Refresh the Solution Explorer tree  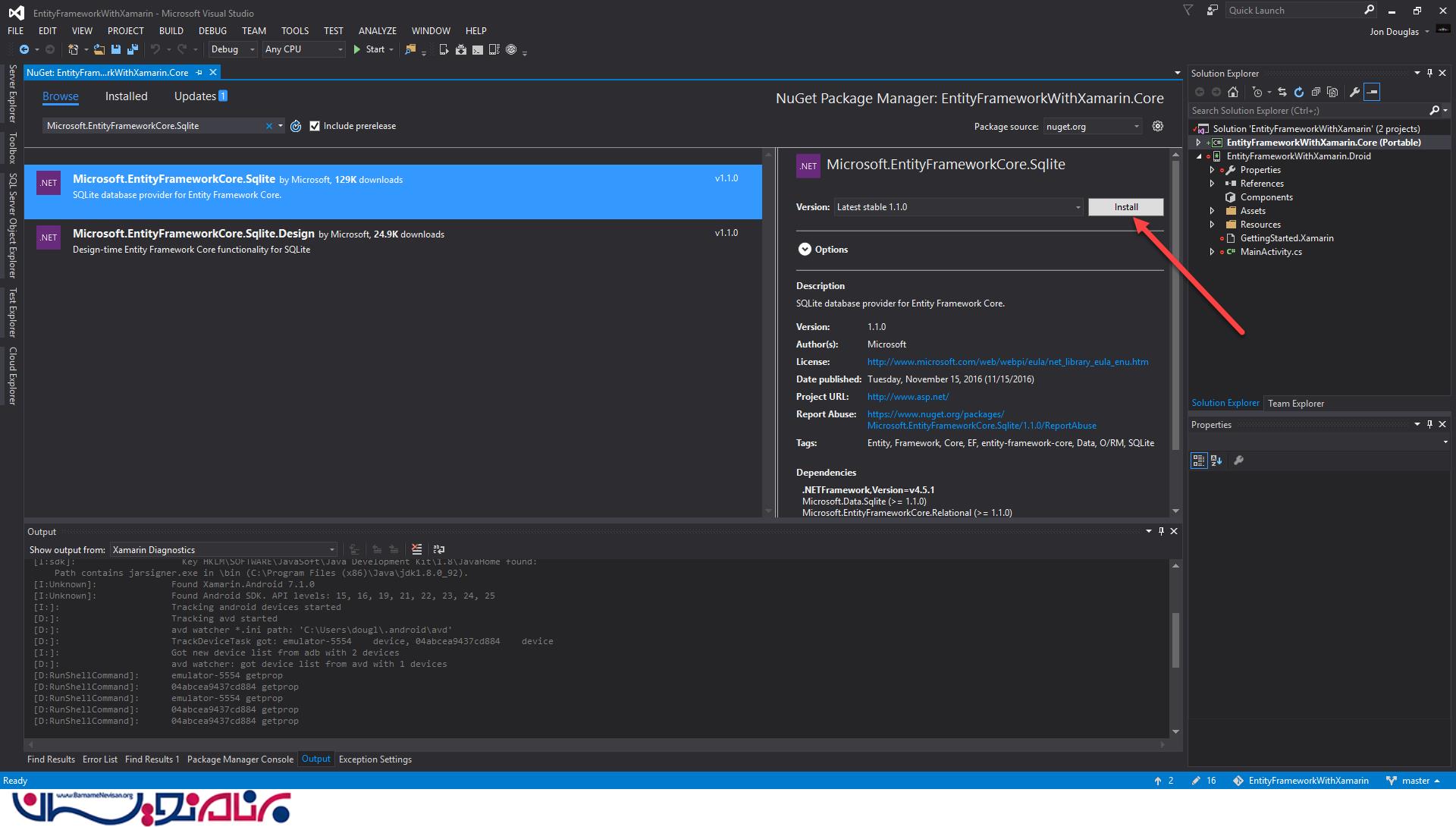tap(1299, 93)
